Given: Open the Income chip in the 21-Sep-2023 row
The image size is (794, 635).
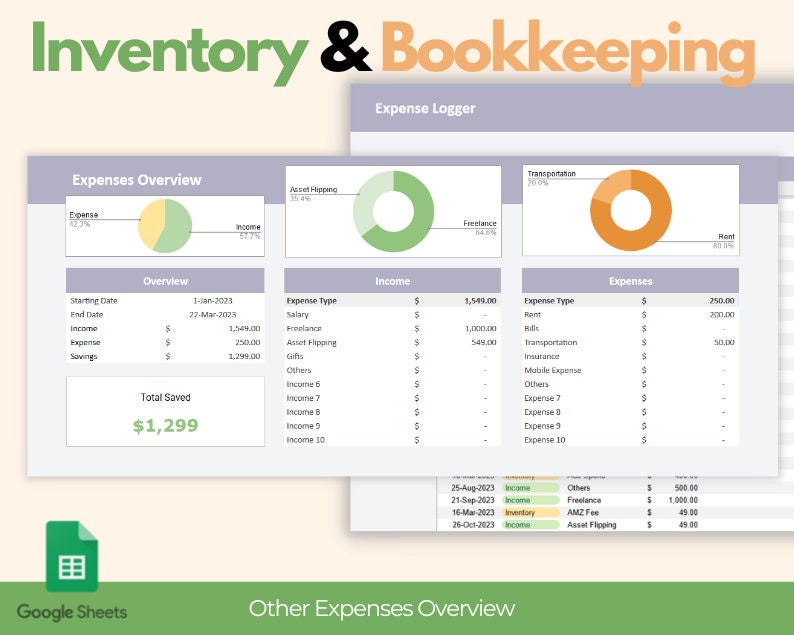Looking at the screenshot, I should coord(531,500).
